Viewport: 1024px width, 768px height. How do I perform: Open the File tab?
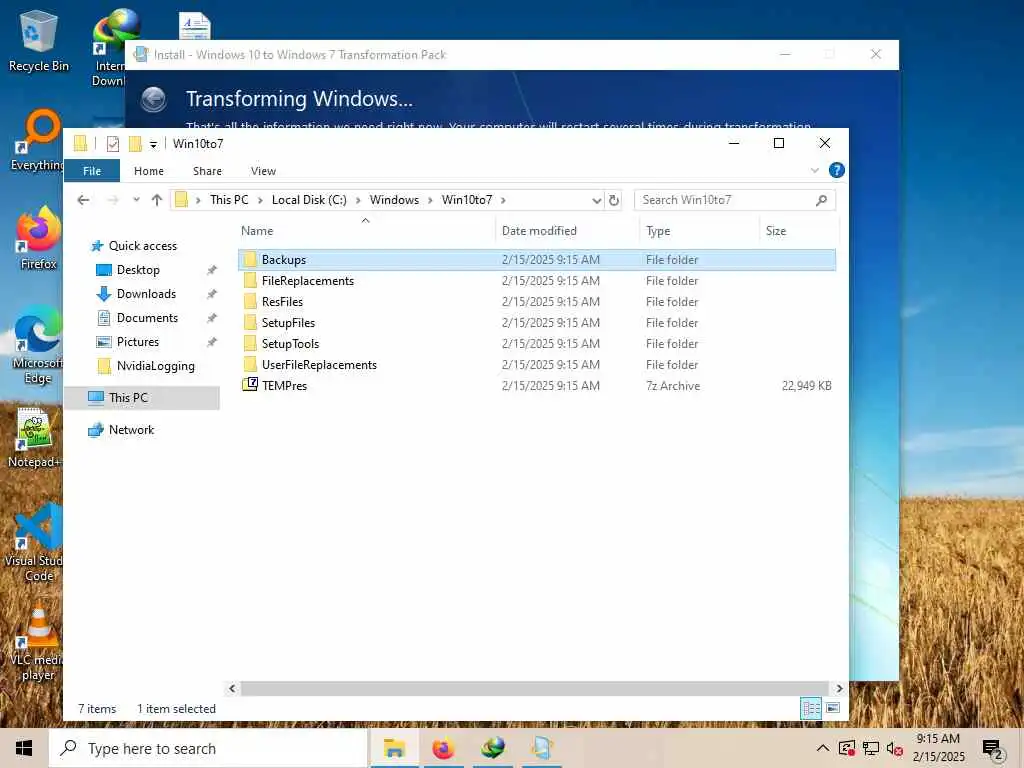92,171
